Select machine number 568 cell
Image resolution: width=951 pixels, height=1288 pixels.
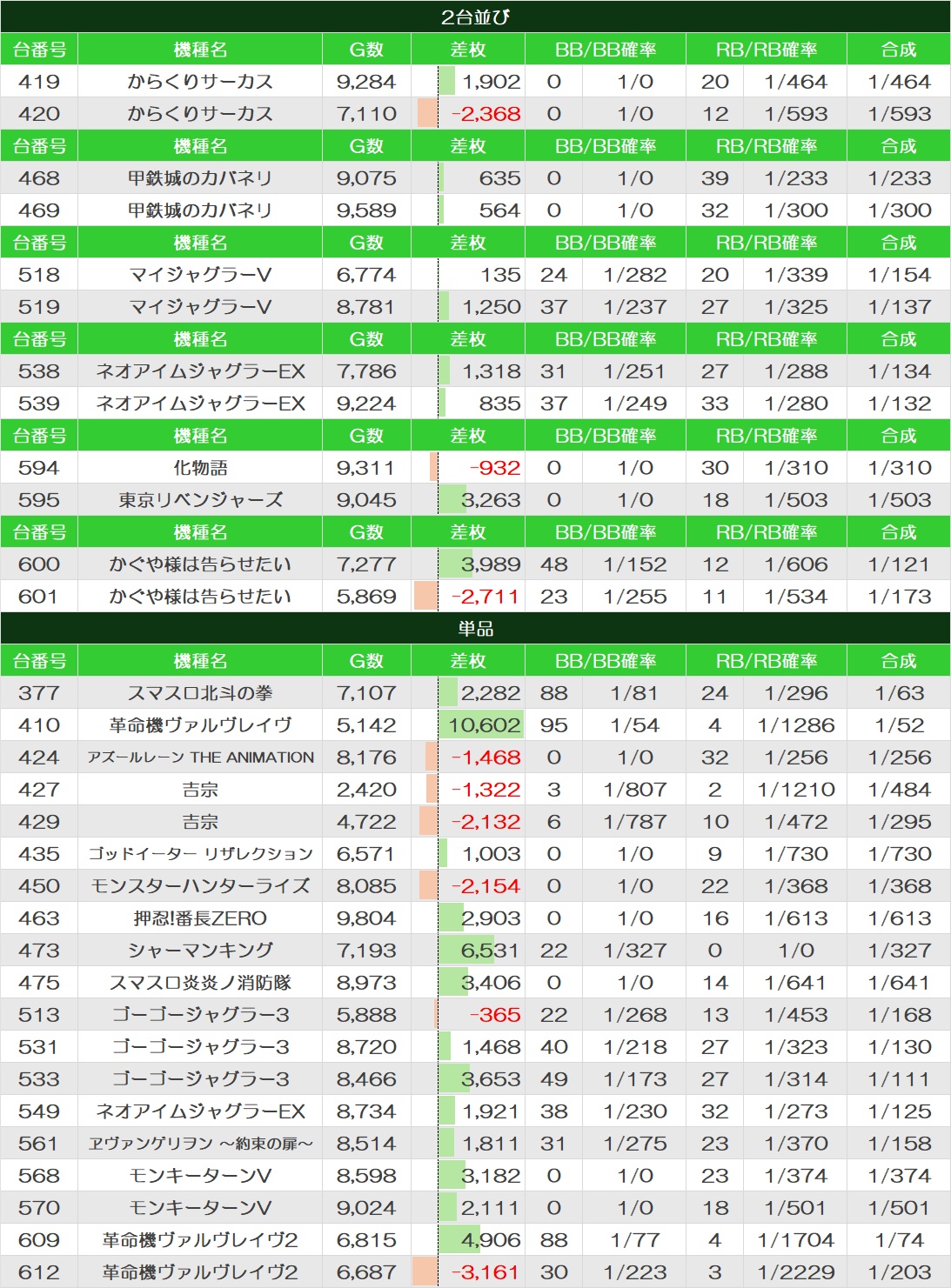click(39, 1176)
